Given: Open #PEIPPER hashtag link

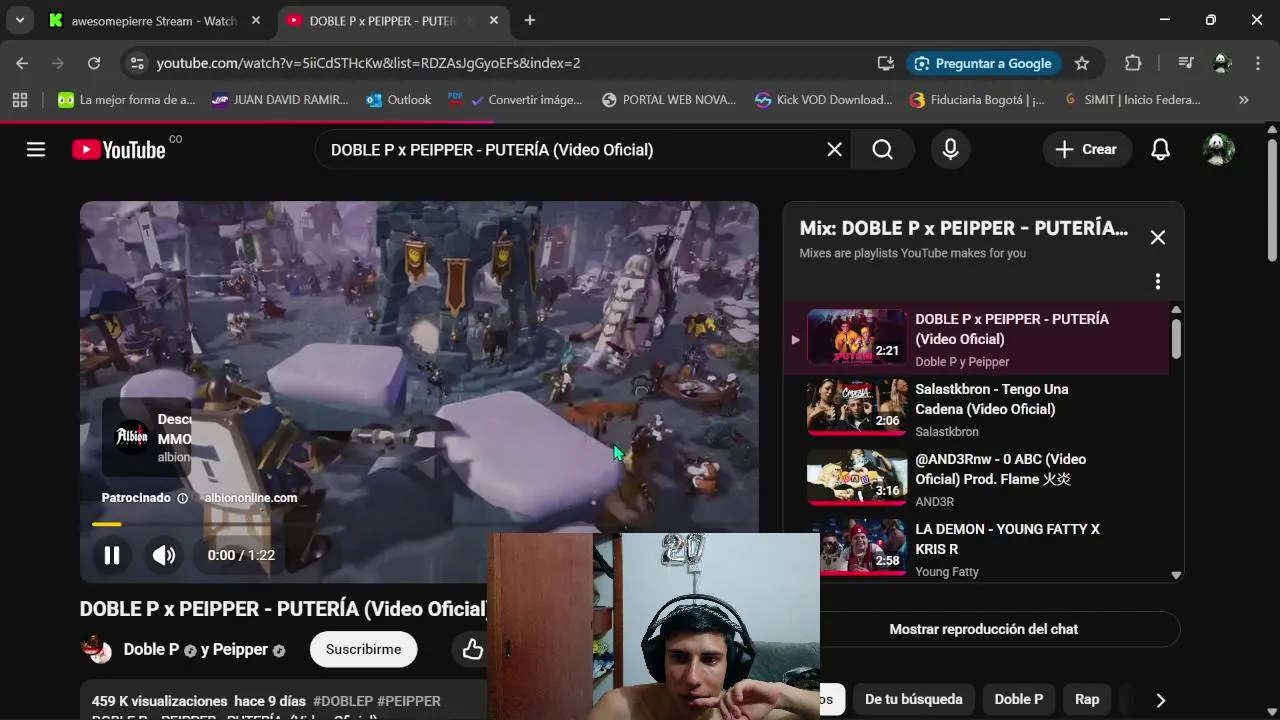Looking at the screenshot, I should click(409, 701).
